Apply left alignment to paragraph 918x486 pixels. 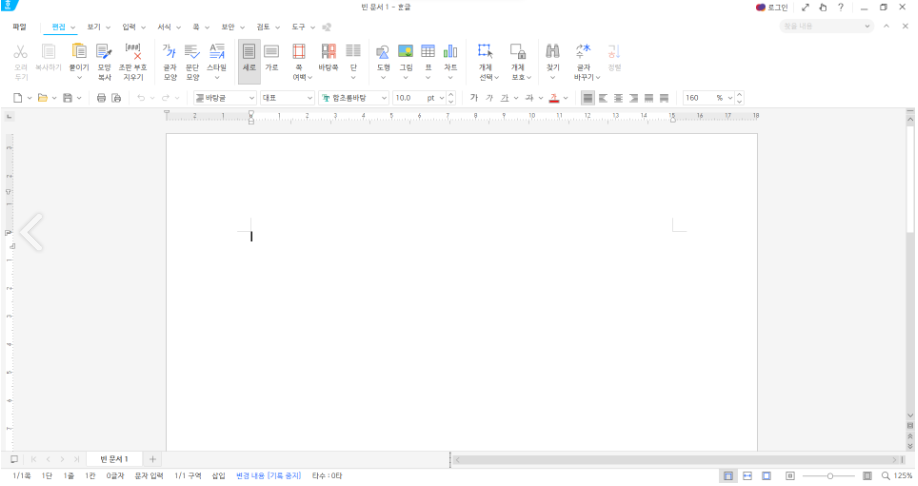point(602,98)
